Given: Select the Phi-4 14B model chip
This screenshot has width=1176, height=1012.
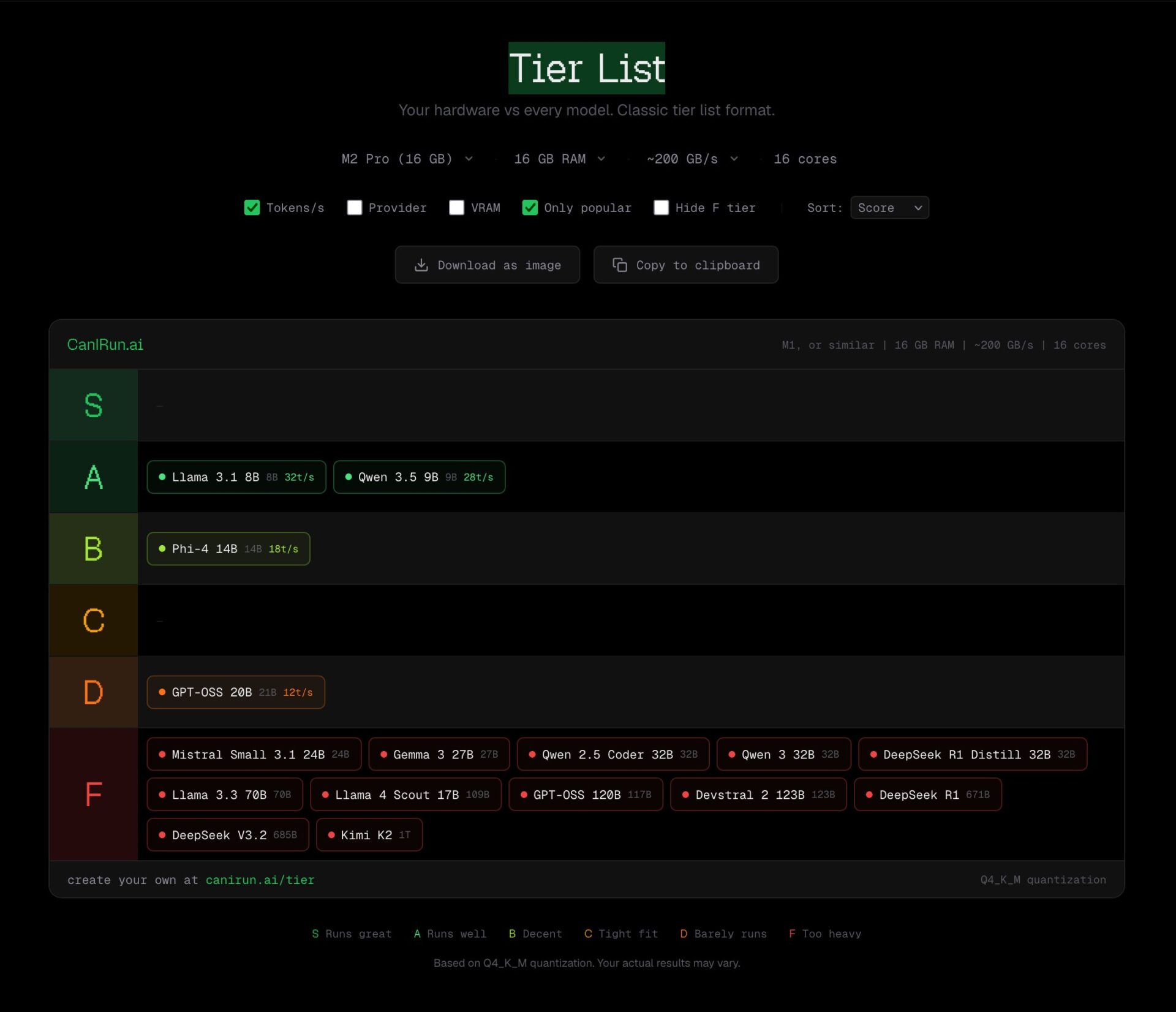Looking at the screenshot, I should tap(228, 549).
